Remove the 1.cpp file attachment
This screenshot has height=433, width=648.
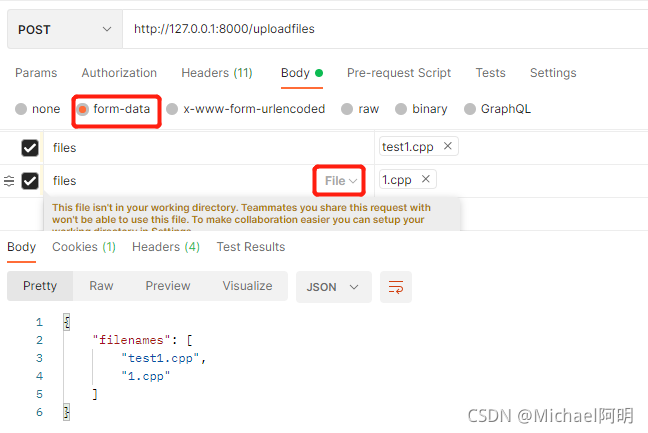(x=426, y=179)
